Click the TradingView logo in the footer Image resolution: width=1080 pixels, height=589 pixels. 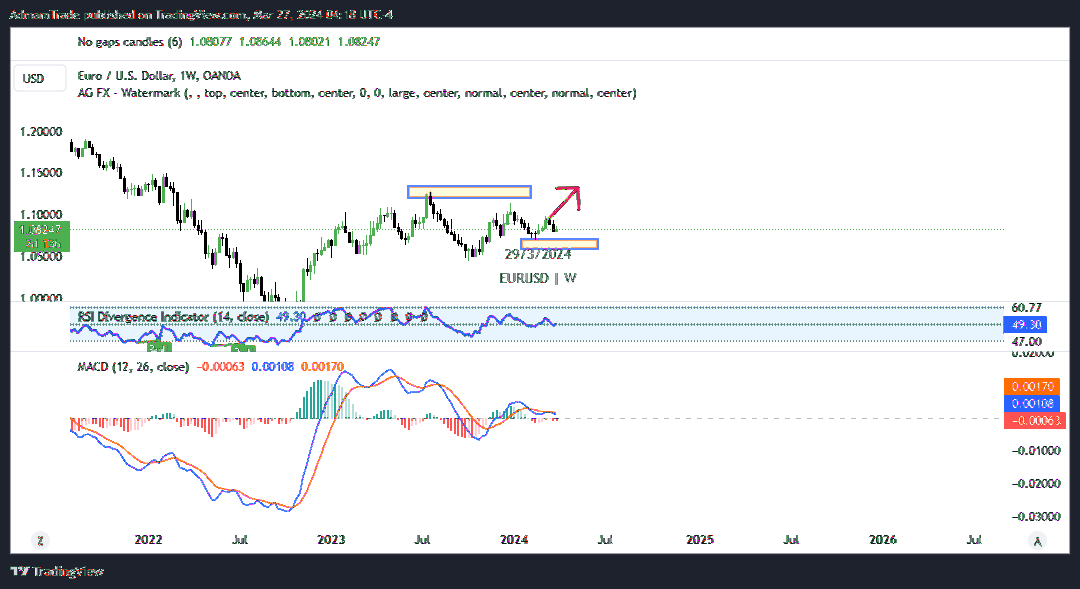pos(58,571)
